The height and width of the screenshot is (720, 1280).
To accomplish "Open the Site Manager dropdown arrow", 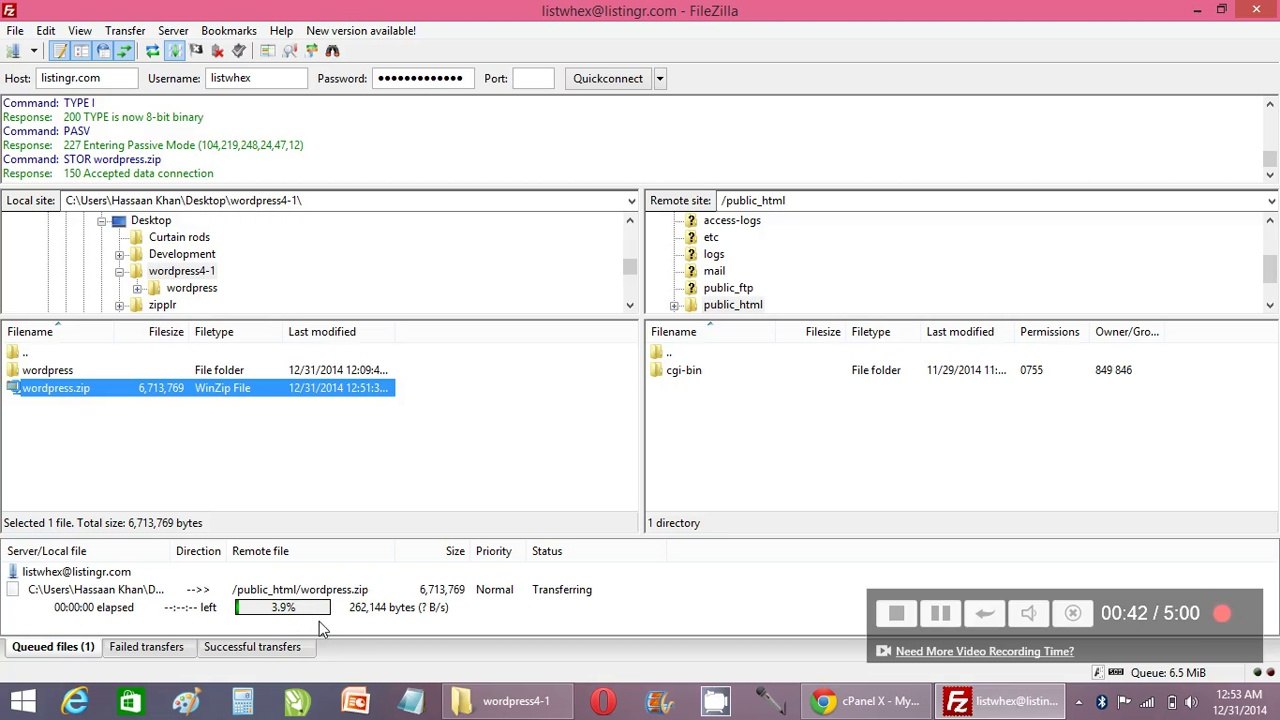I will 33,51.
